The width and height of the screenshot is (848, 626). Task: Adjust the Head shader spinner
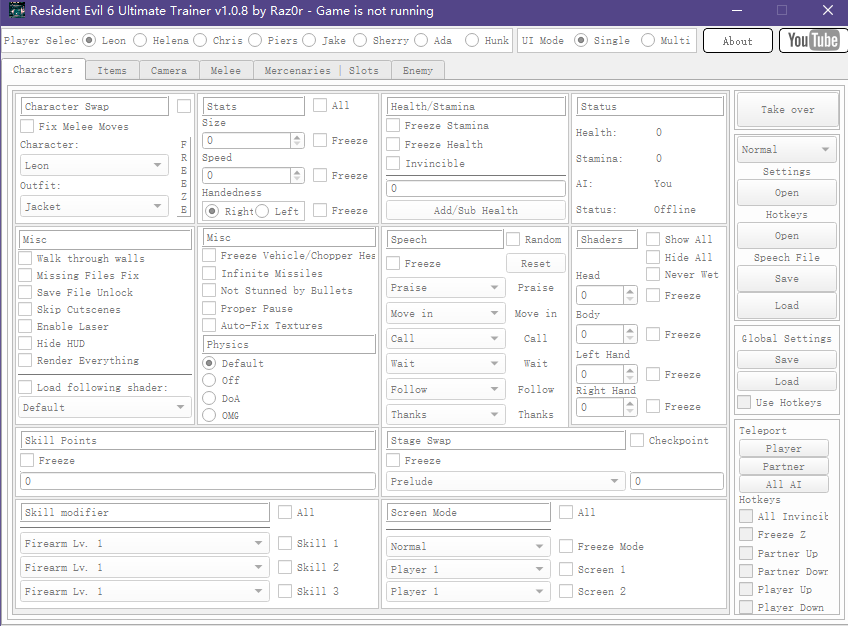coord(630,295)
